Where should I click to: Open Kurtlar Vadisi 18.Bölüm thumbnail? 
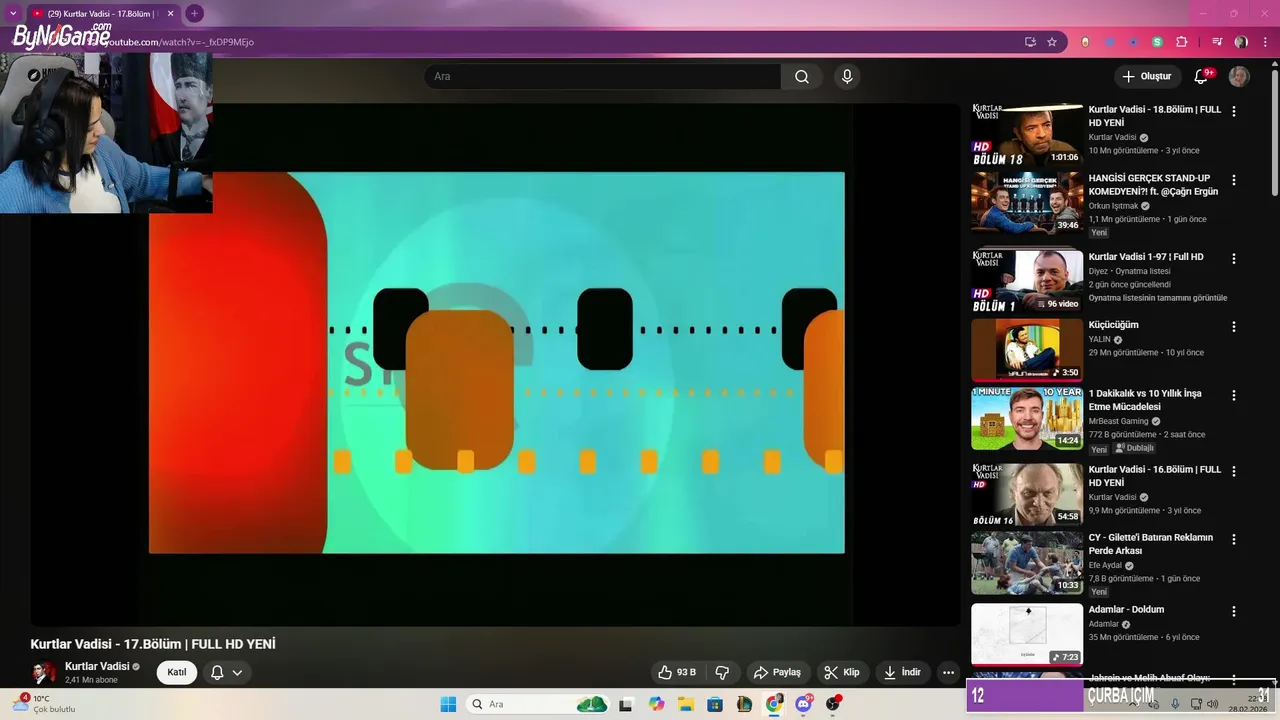point(1027,135)
